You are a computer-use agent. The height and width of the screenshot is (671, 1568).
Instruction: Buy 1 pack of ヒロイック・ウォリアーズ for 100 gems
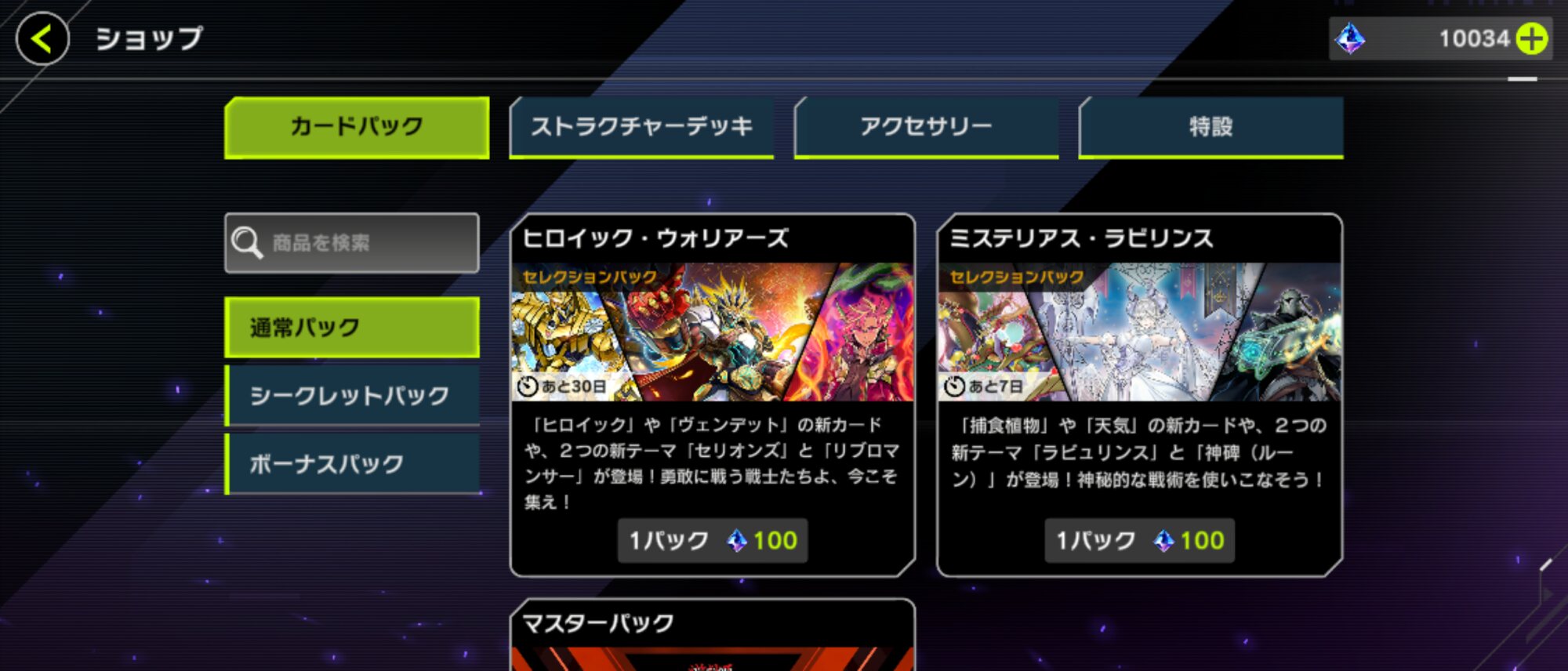[713, 541]
